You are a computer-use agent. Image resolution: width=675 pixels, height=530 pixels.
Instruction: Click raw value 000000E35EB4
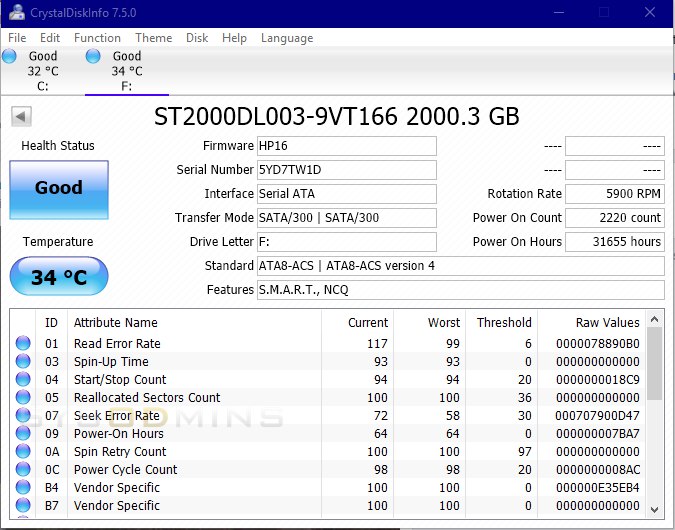tap(598, 487)
